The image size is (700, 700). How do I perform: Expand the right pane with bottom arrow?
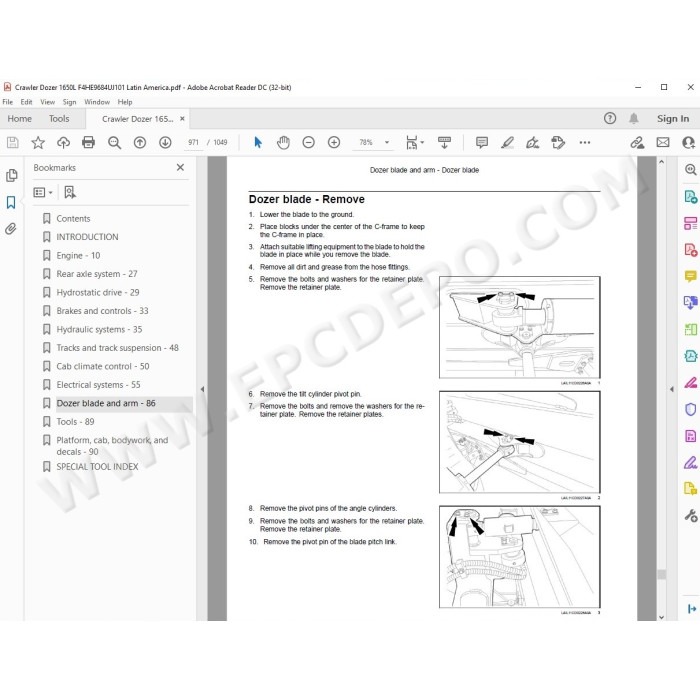(692, 609)
